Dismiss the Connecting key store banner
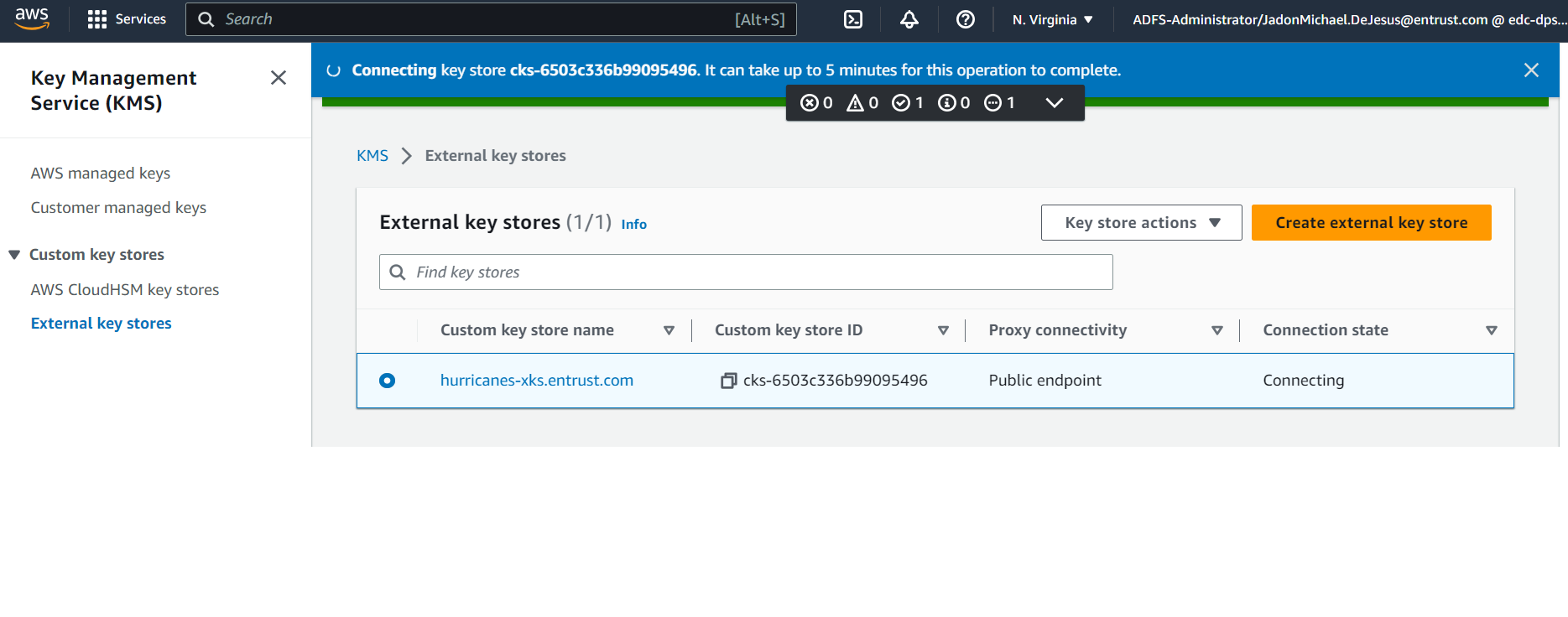1568x617 pixels. pos(1531,70)
